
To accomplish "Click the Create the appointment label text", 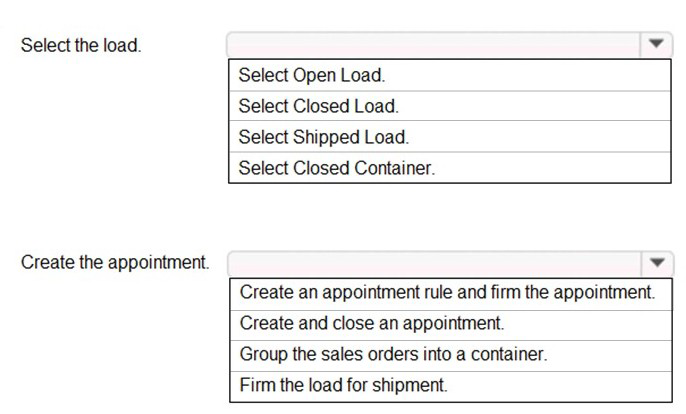I will [x=115, y=263].
